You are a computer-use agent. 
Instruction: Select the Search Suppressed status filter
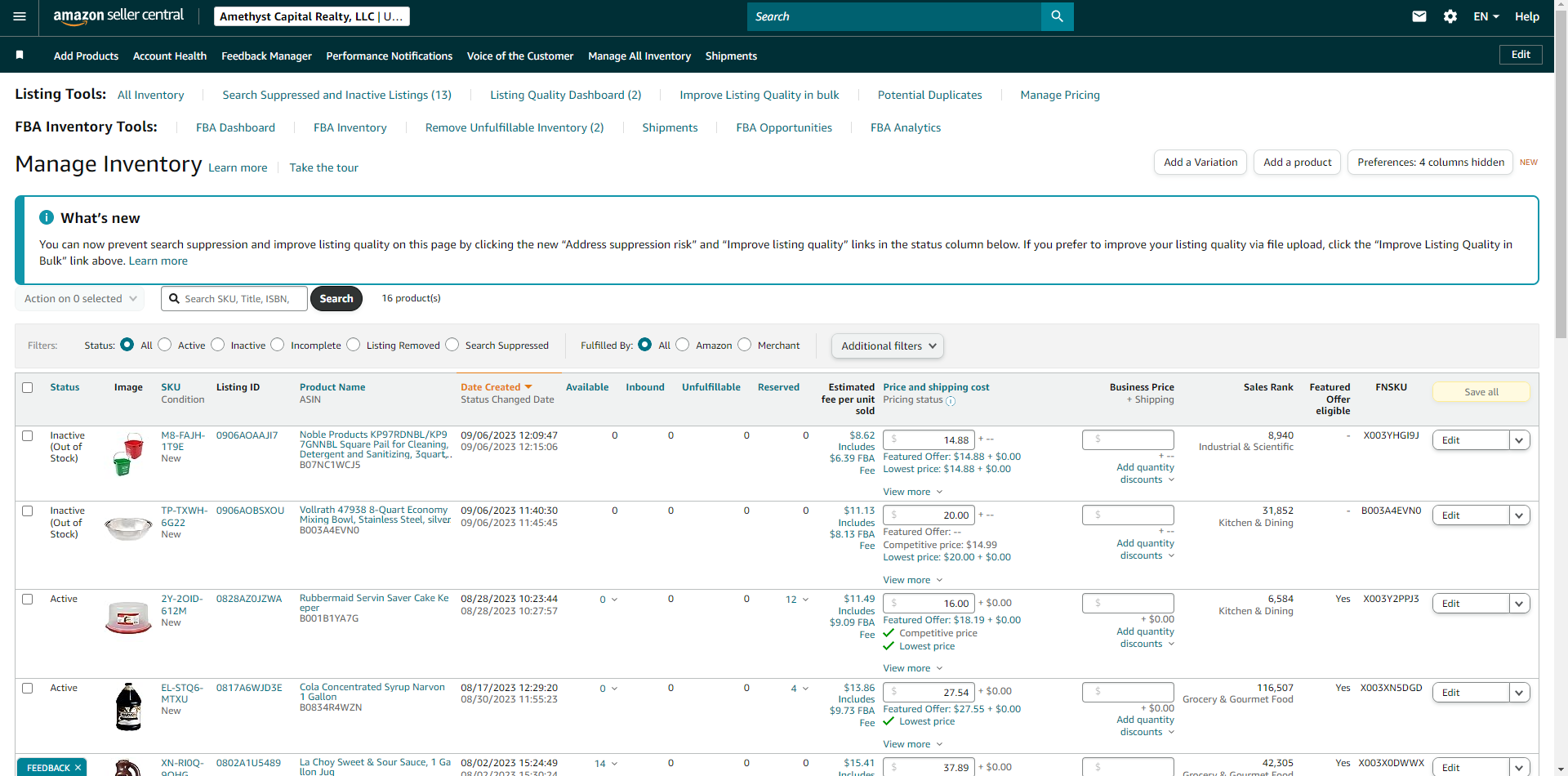[x=452, y=345]
